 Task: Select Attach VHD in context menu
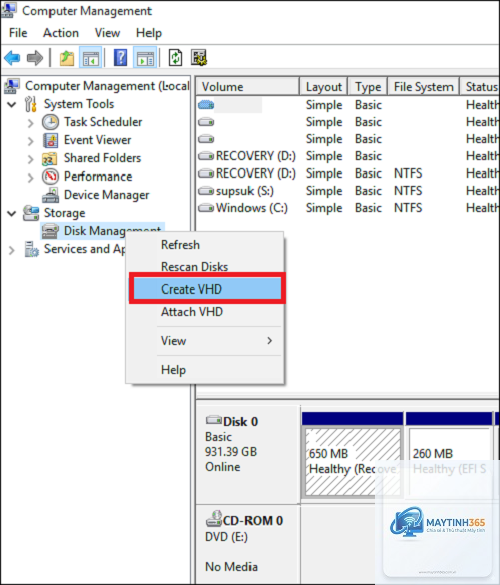(x=205, y=312)
